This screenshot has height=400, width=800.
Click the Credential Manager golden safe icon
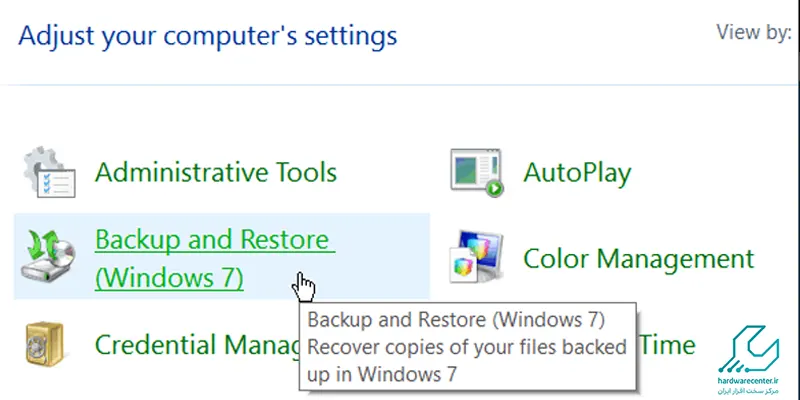pyautogui.click(x=44, y=344)
